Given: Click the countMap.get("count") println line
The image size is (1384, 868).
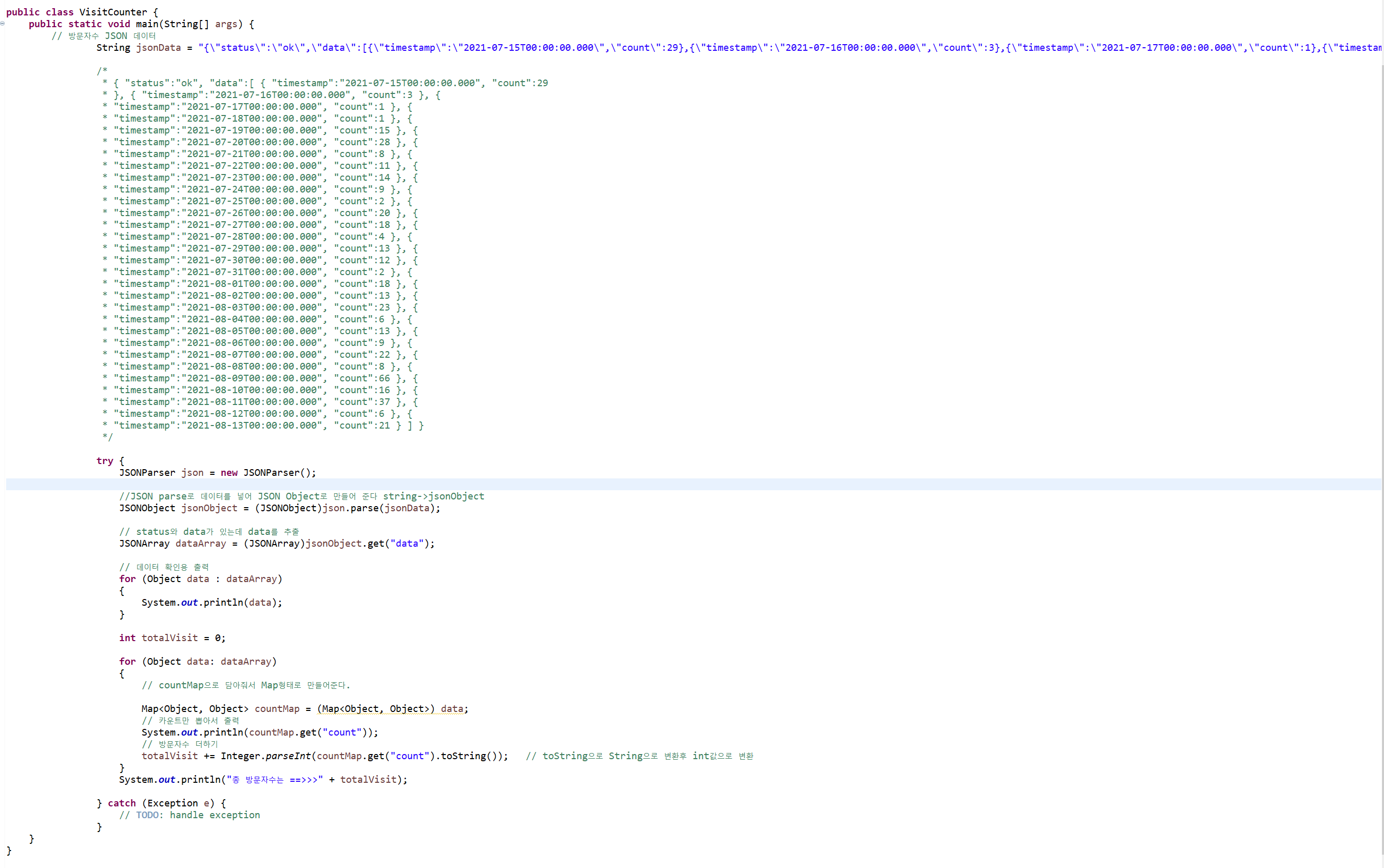Looking at the screenshot, I should click(x=259, y=732).
